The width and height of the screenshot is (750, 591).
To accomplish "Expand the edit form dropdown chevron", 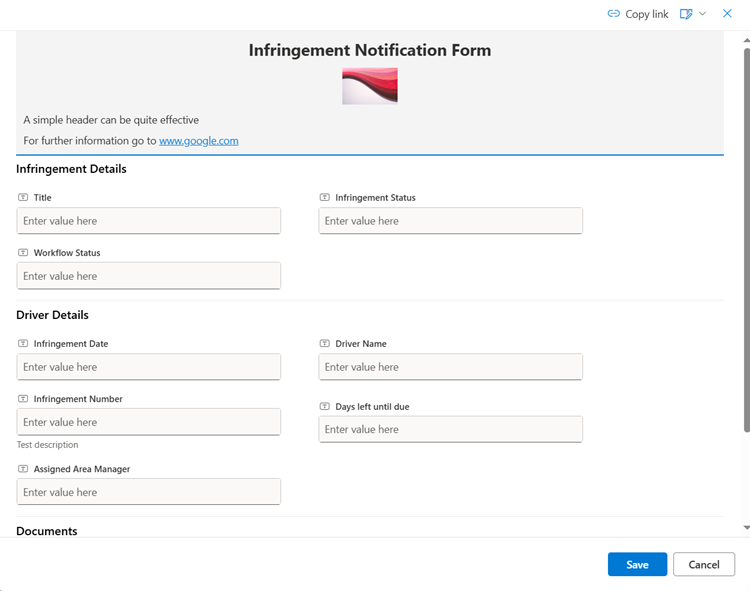I will [x=703, y=14].
